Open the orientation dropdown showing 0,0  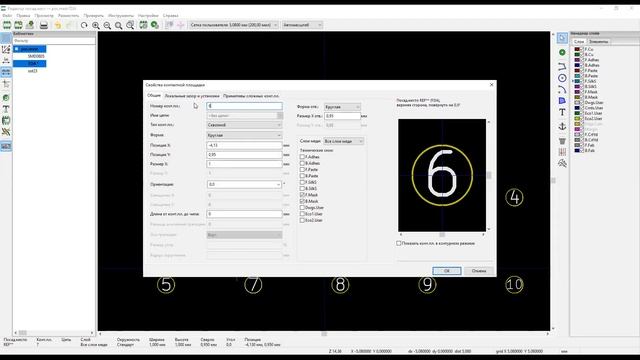tap(244, 184)
